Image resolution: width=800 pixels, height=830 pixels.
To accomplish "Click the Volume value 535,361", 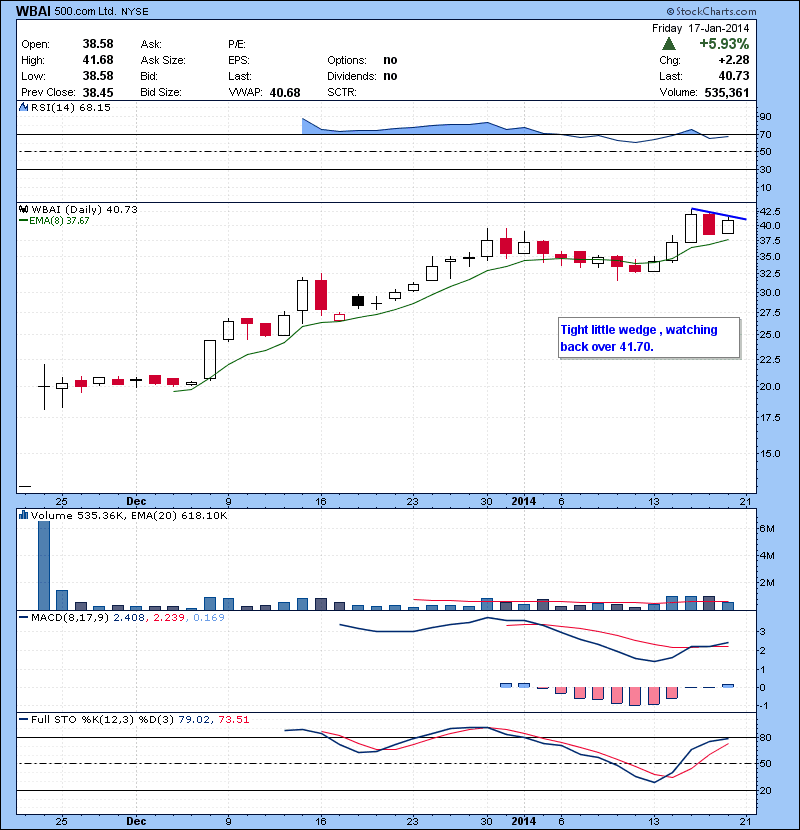I will click(x=726, y=93).
